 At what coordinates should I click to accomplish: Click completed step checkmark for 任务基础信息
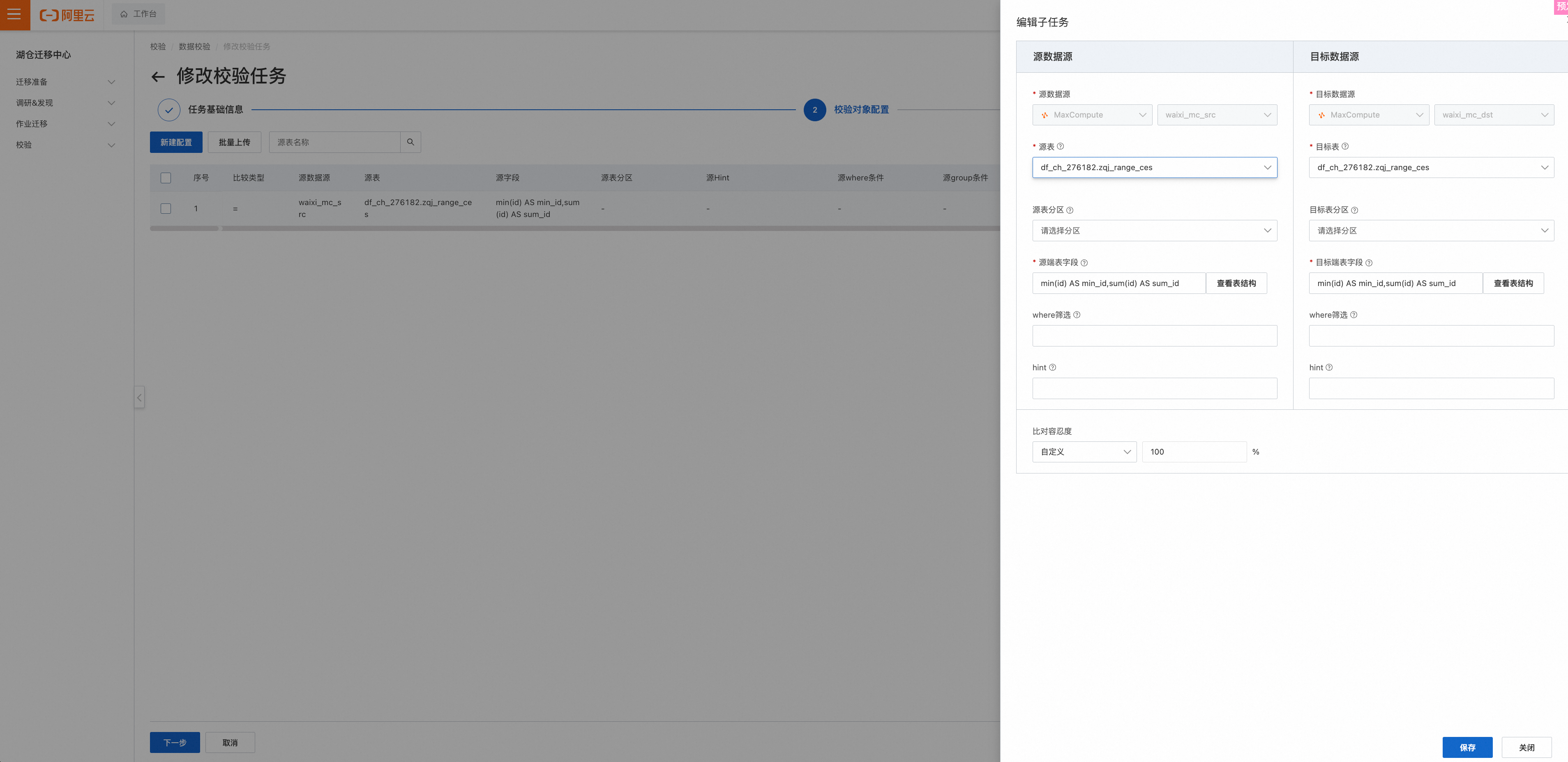[x=168, y=110]
